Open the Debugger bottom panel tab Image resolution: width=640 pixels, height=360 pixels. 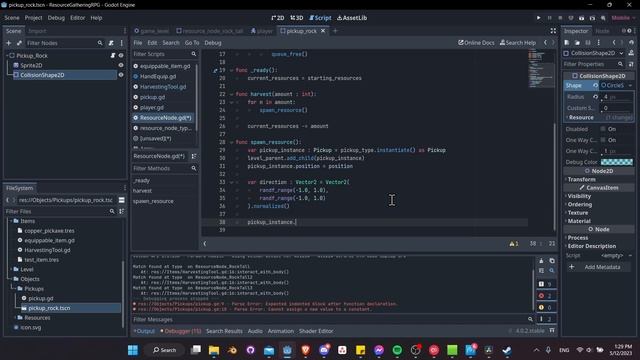point(181,331)
